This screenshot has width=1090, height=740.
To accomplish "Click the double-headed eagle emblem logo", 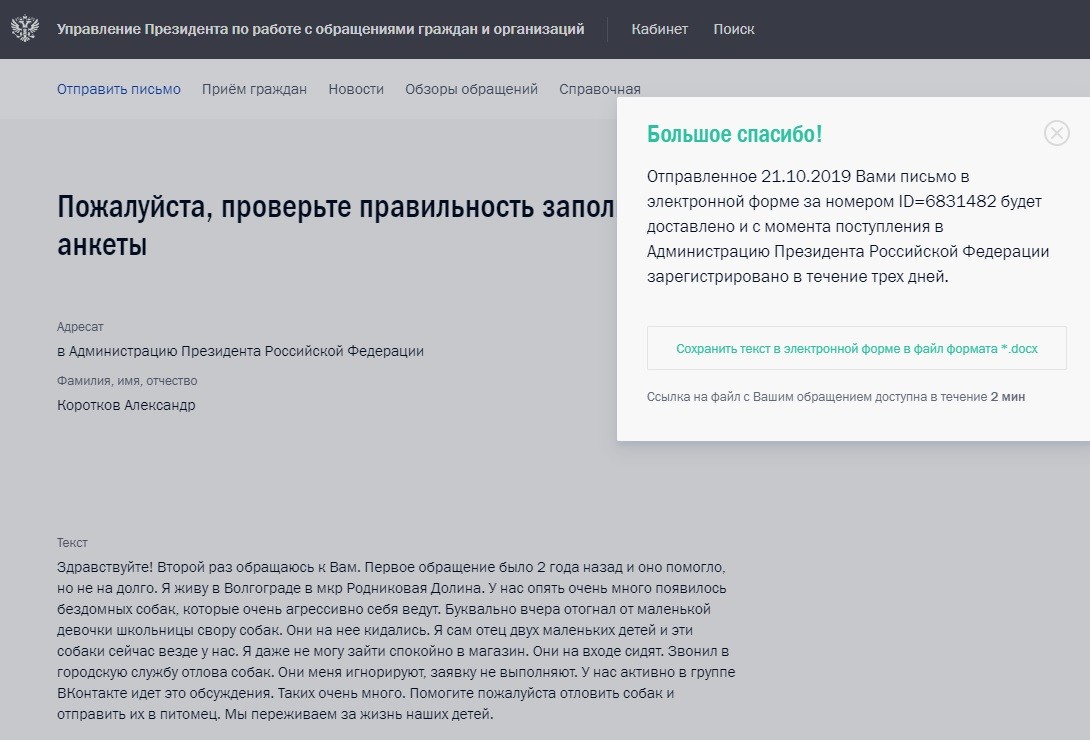I will click(25, 28).
